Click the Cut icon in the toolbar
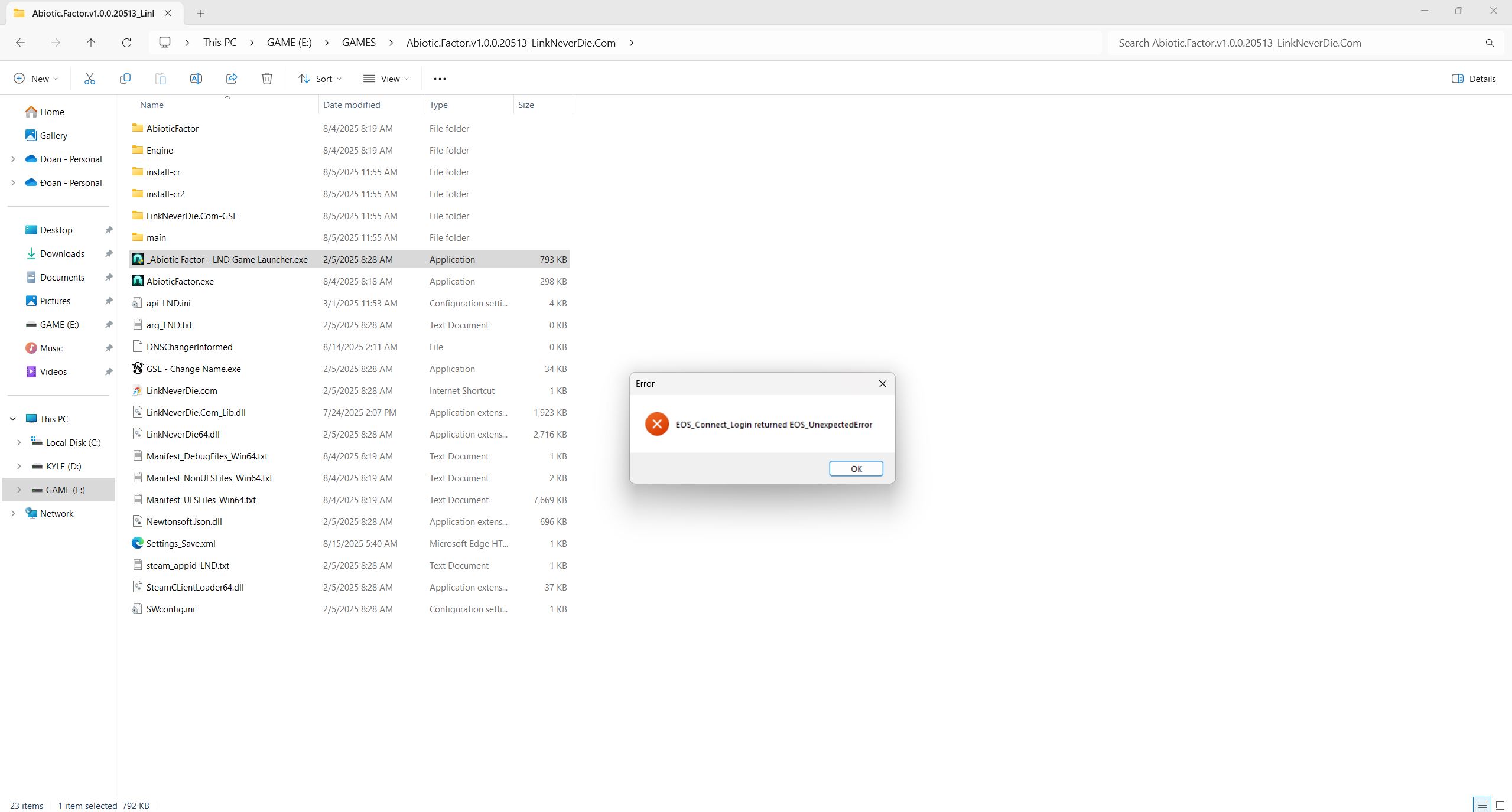This screenshot has width=1512, height=812. [x=89, y=78]
